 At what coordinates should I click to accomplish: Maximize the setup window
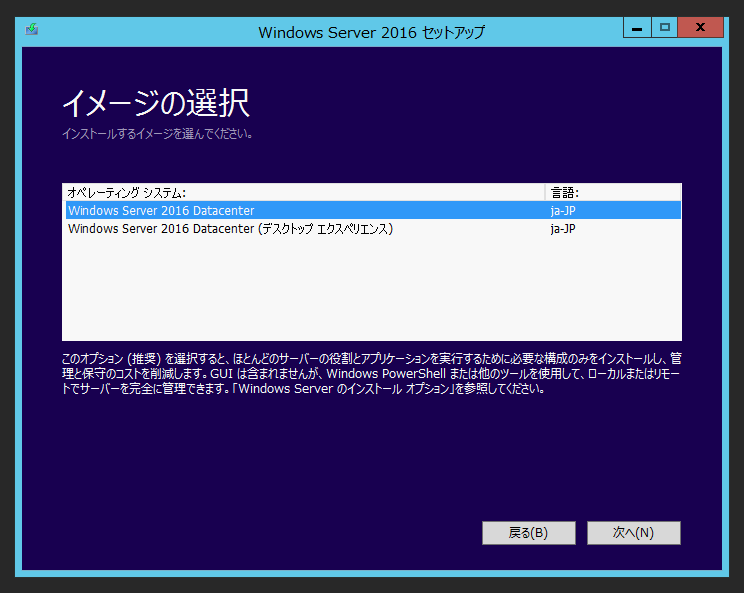point(664,28)
